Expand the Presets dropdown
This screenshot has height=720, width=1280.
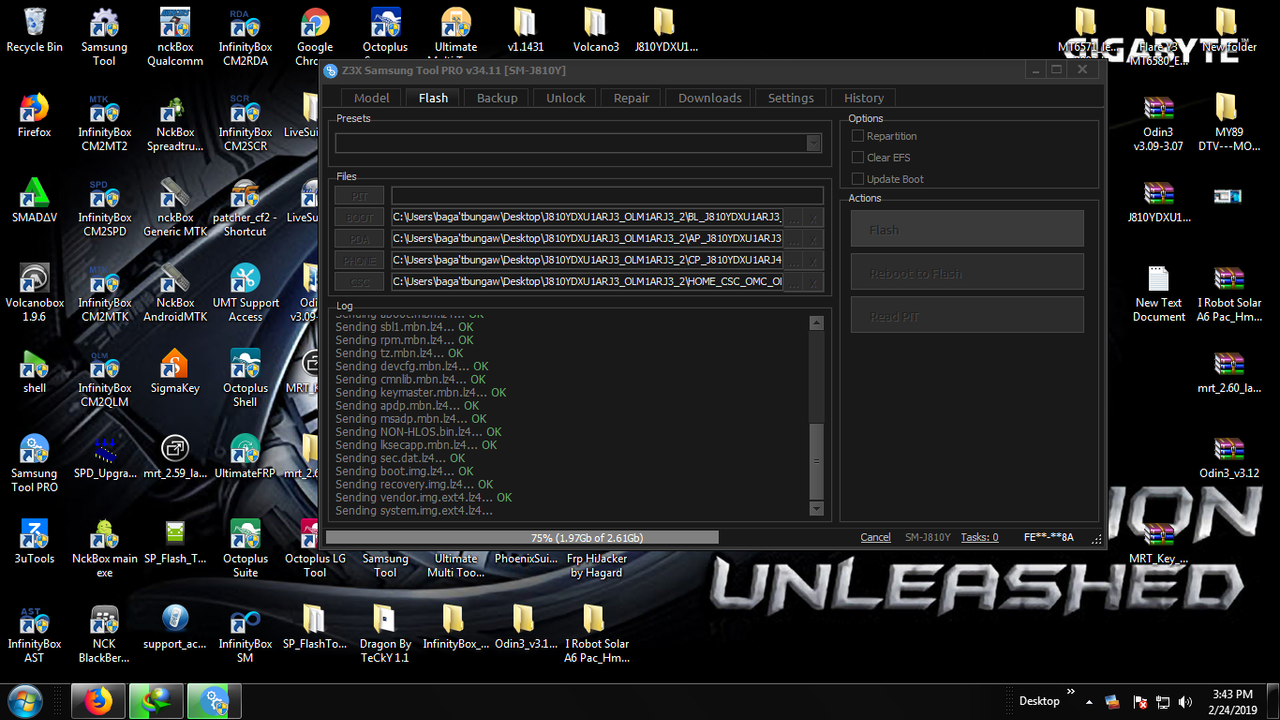[813, 143]
